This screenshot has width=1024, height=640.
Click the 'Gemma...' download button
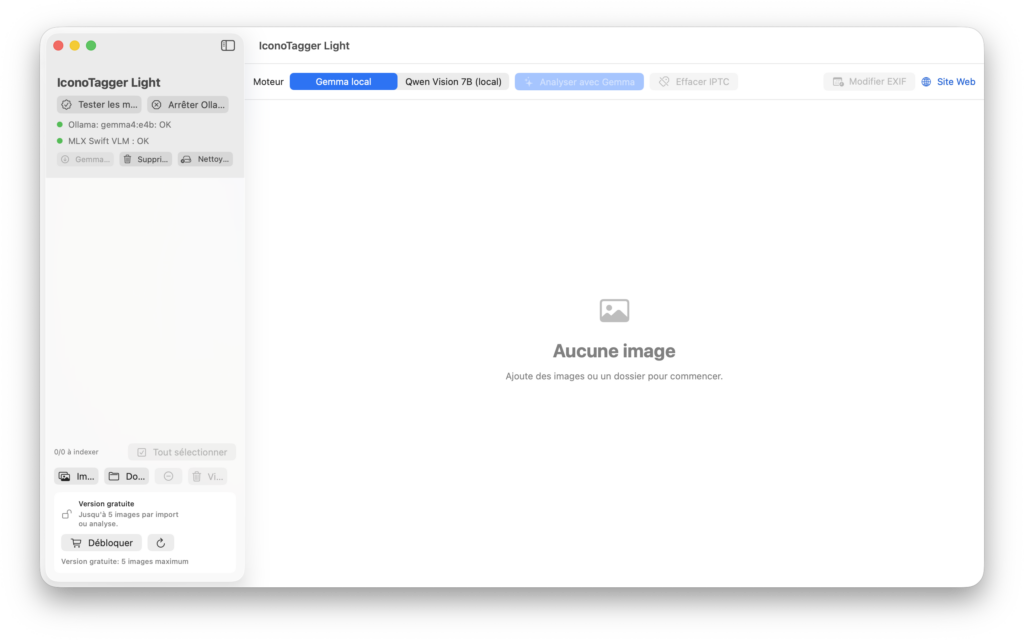point(85,159)
